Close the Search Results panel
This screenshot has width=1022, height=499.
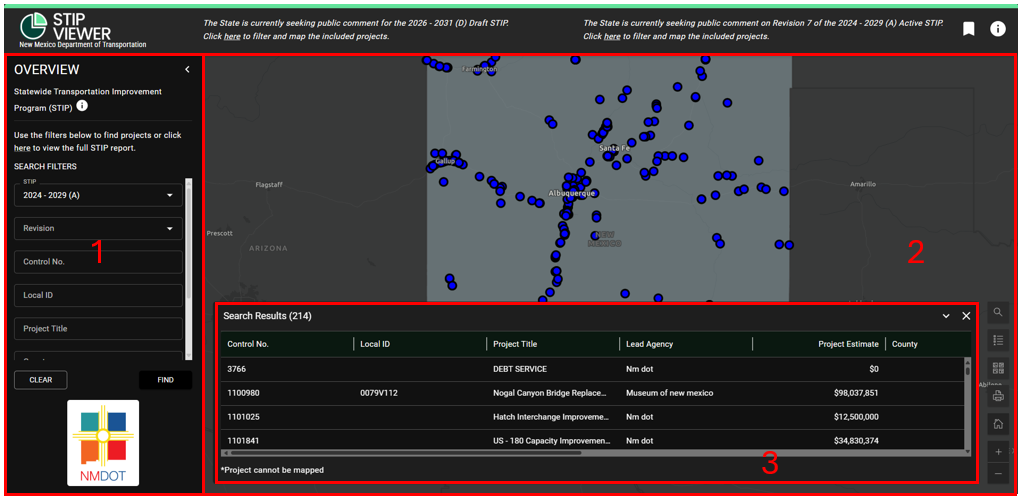click(x=966, y=316)
